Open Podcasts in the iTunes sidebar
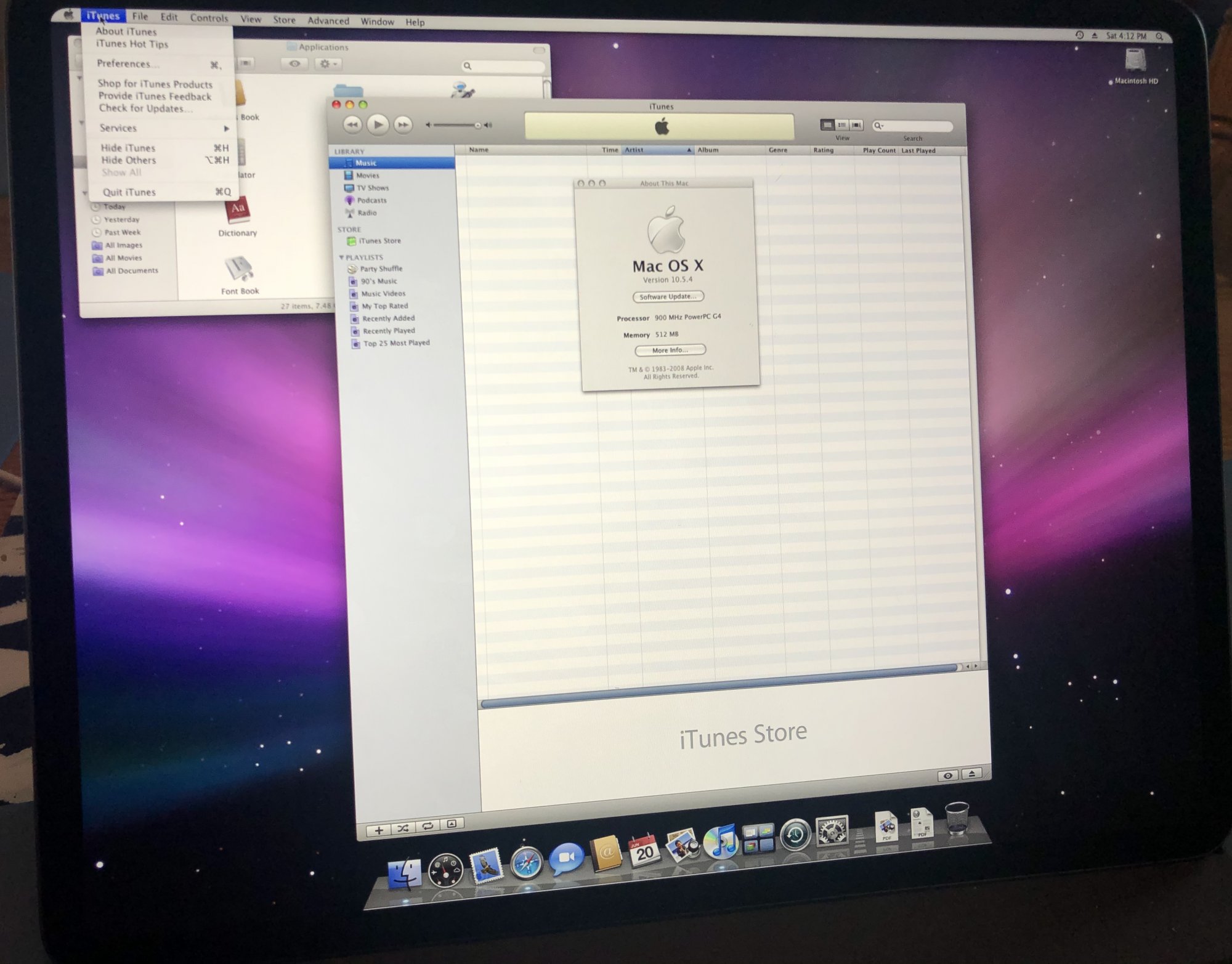The width and height of the screenshot is (1232, 964). tap(371, 200)
